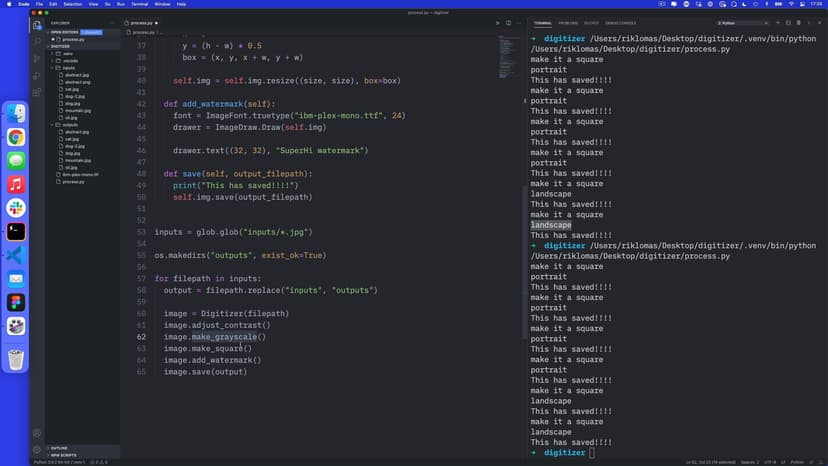828x466 pixels.
Task: Kill the terminal with trash icon
Action: 797,22
